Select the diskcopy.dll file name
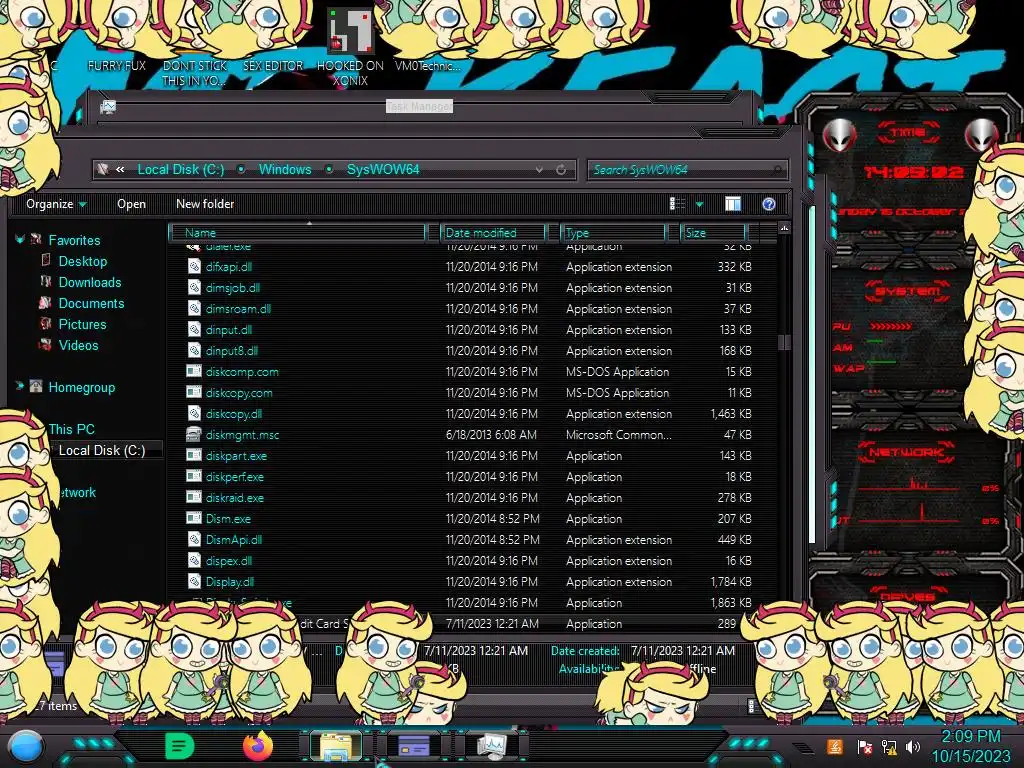The height and width of the screenshot is (768, 1024). click(234, 413)
